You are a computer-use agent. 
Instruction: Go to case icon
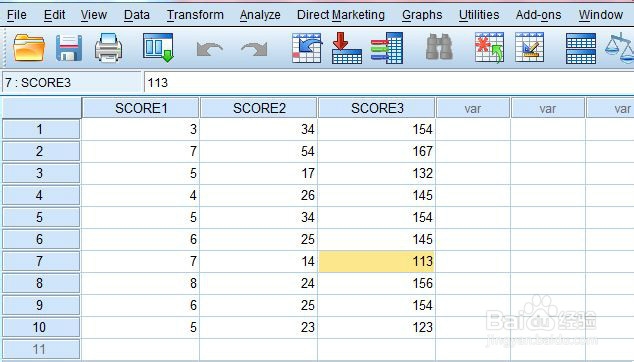click(x=307, y=48)
